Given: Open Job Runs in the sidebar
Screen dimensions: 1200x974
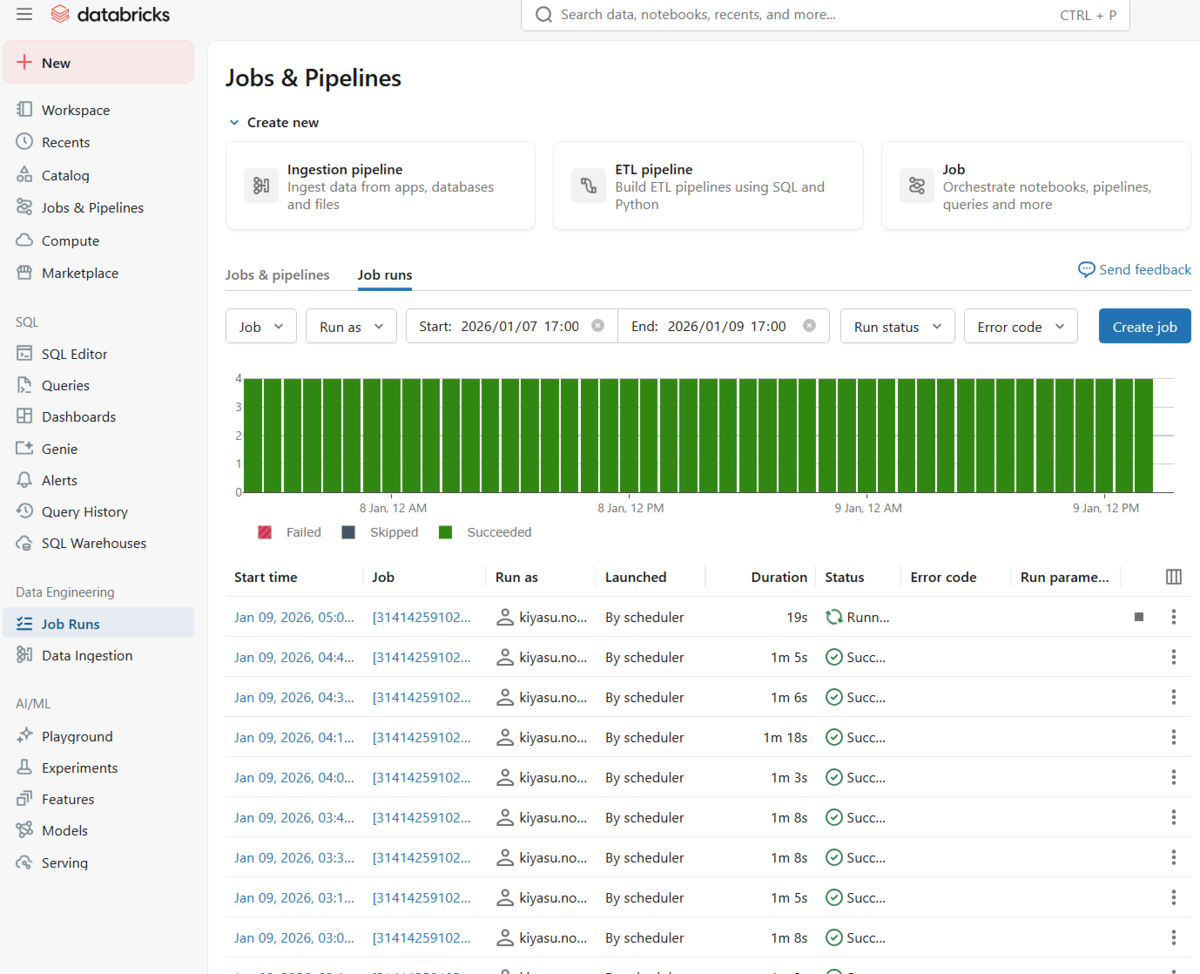Looking at the screenshot, I should 98,623.
